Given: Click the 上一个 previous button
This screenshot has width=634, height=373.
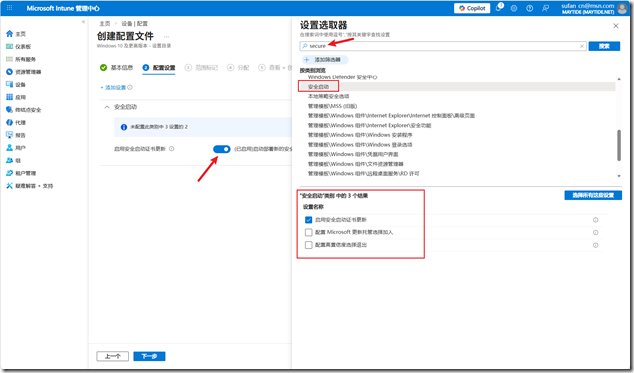Looking at the screenshot, I should click(x=112, y=356).
